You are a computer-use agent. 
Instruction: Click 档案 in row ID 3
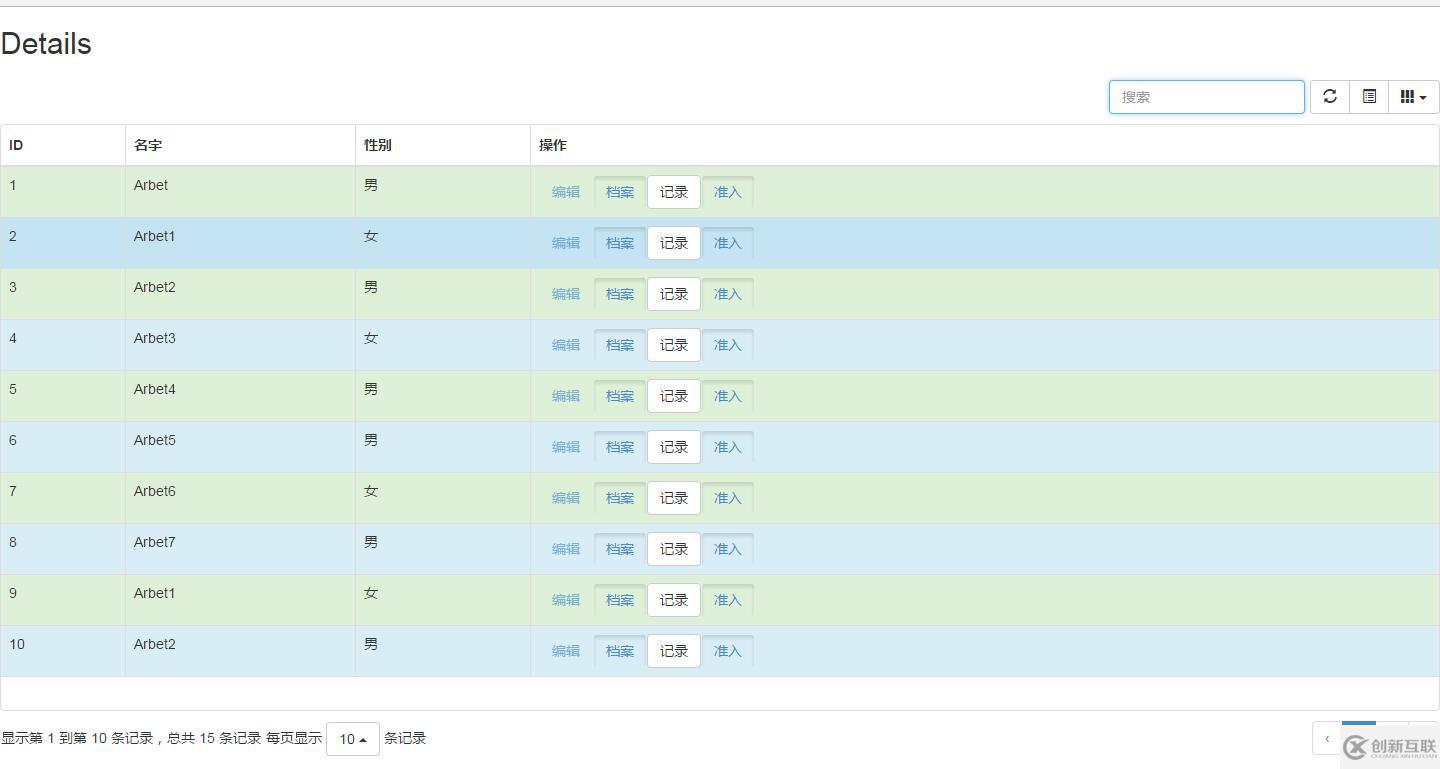(x=620, y=294)
